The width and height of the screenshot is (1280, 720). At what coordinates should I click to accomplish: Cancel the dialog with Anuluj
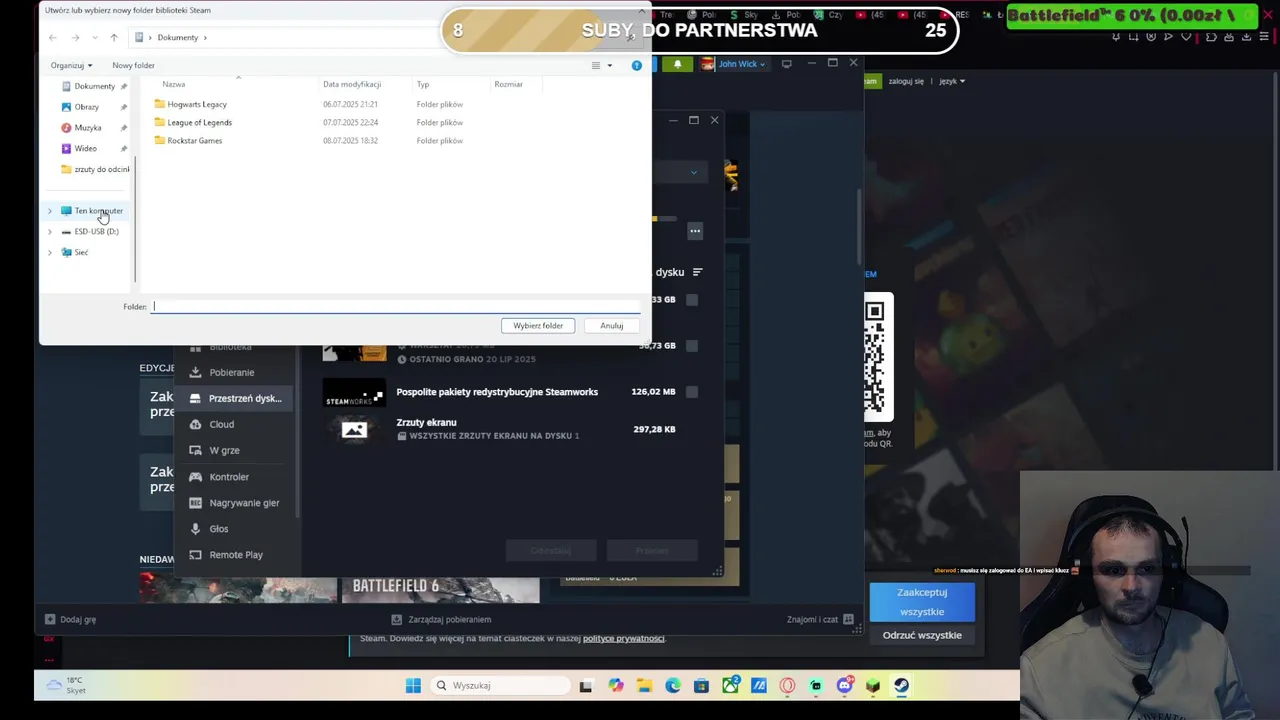click(x=612, y=325)
